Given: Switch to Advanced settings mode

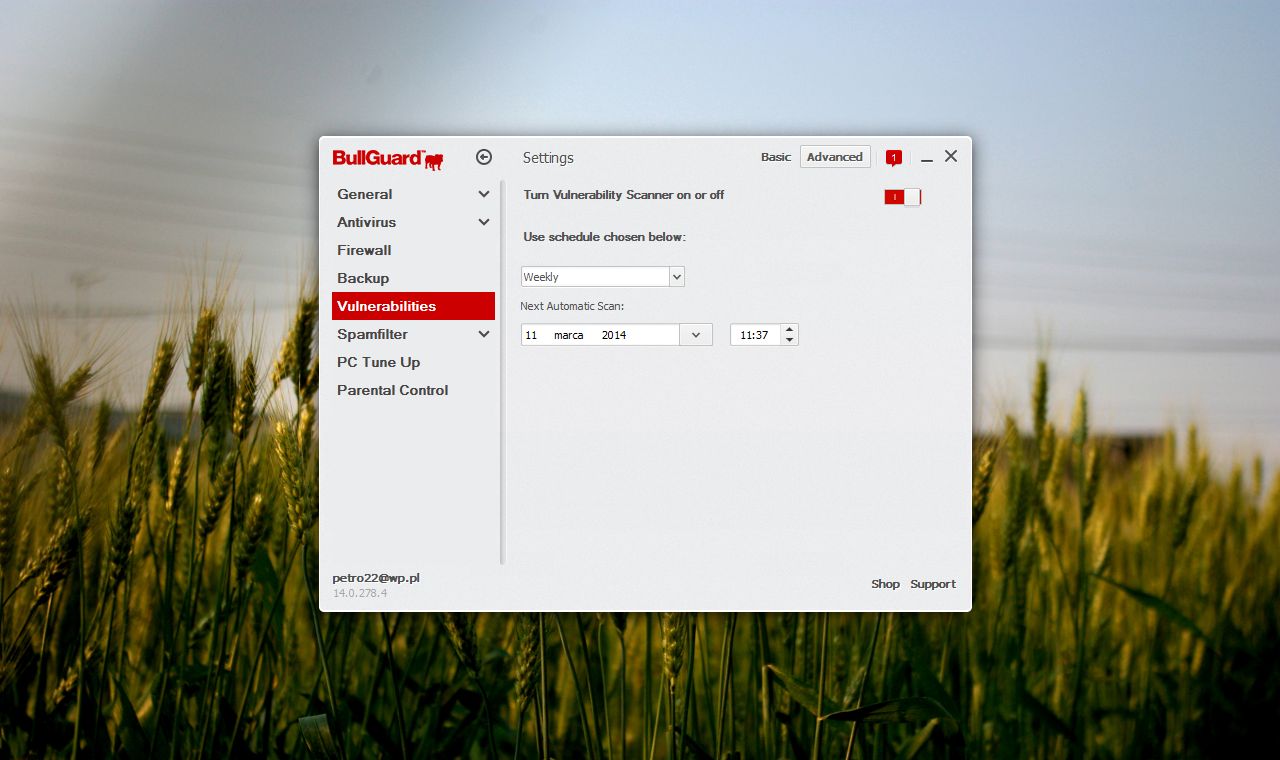Looking at the screenshot, I should tap(835, 157).
